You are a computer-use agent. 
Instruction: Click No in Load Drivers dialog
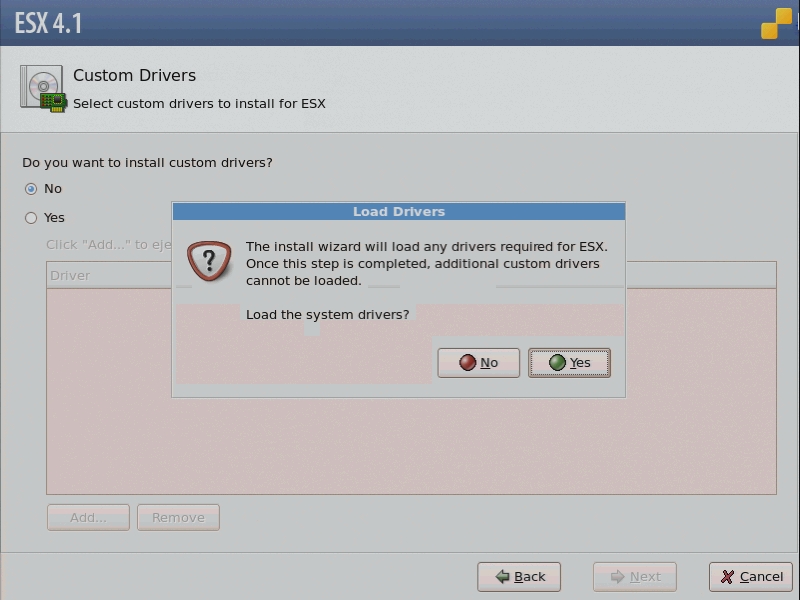coord(479,363)
